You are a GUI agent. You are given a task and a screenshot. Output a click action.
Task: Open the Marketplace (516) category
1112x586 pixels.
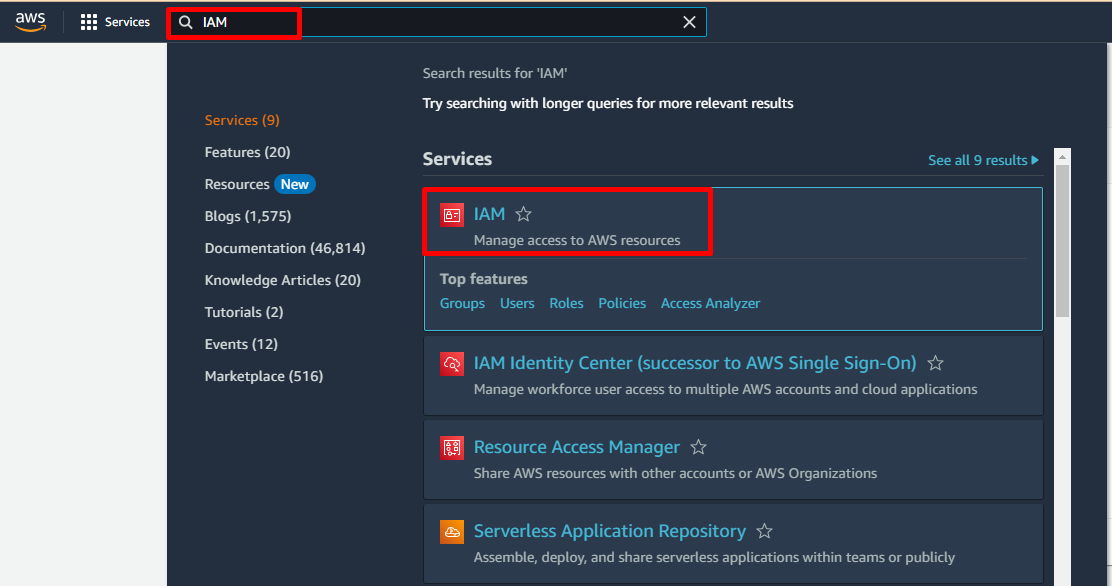pos(263,376)
